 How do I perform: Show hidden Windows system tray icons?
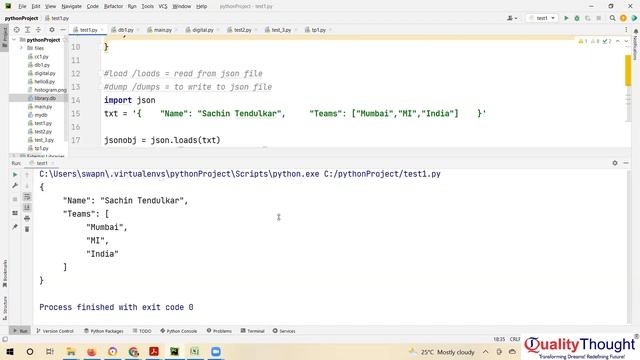tap(485, 352)
